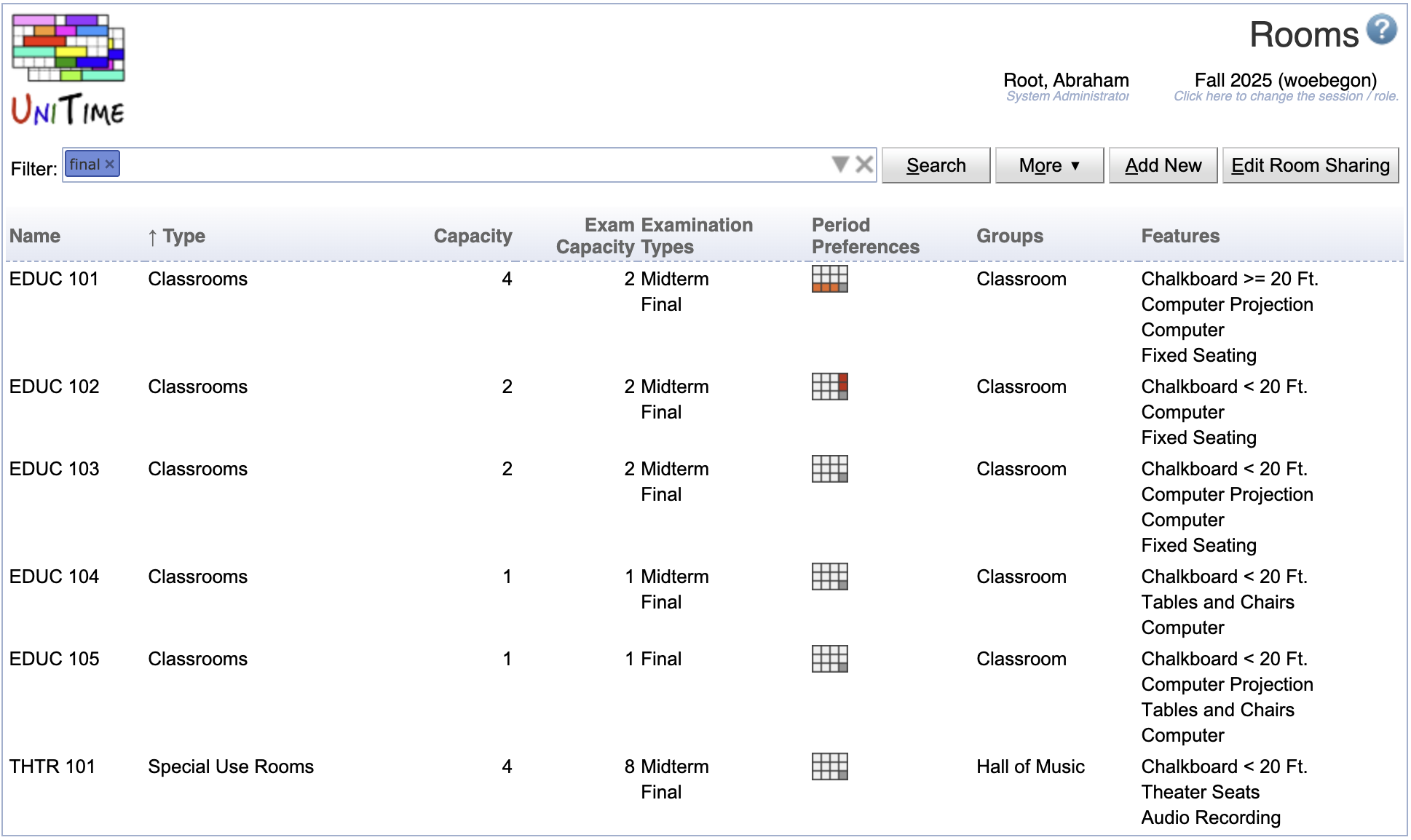This screenshot has height=840, width=1411.
Task: Open the More dropdown menu
Action: tap(1049, 165)
